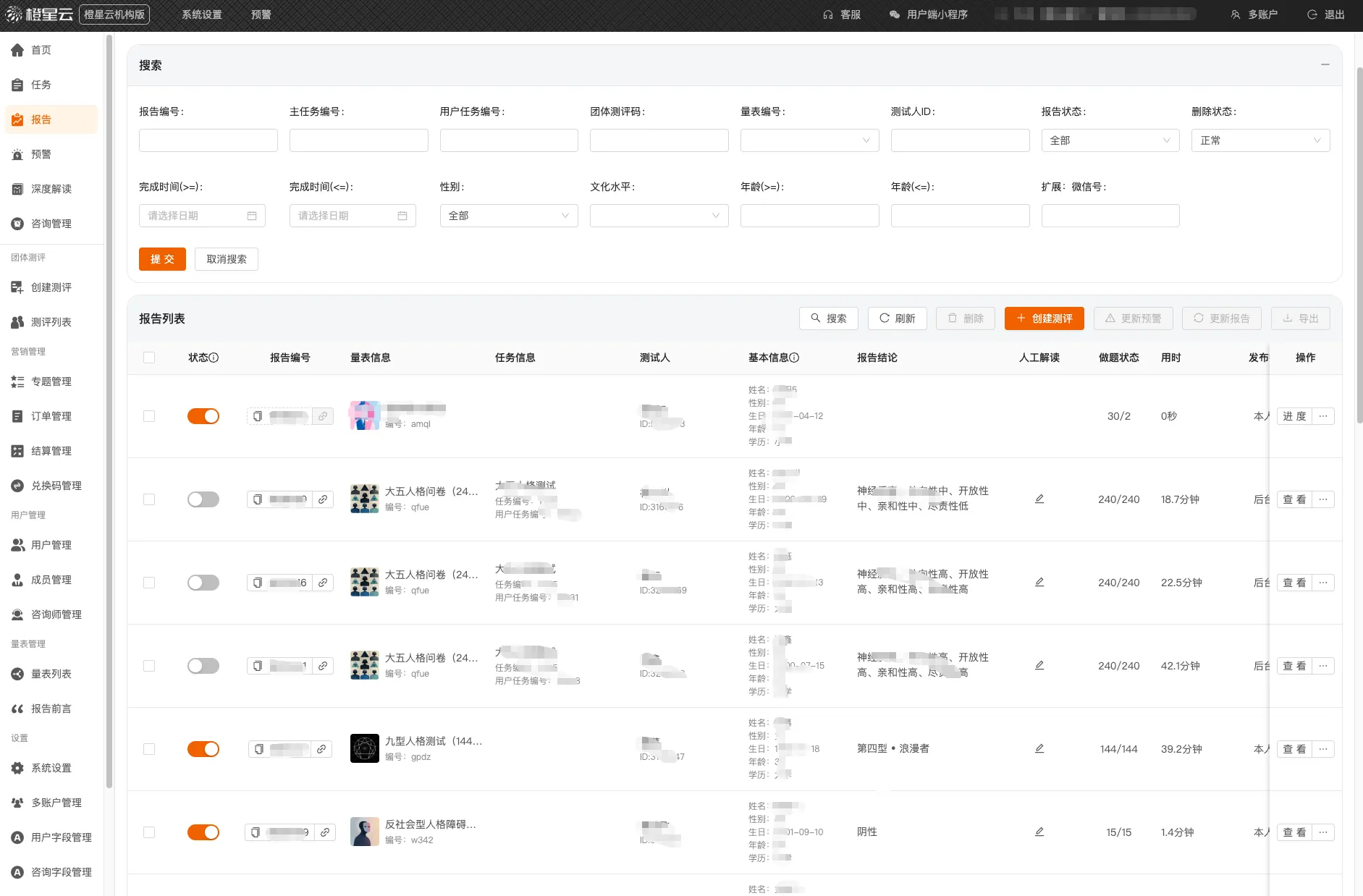
Task: Check the row checkbox for 42.1分钟 report
Action: [x=149, y=666]
